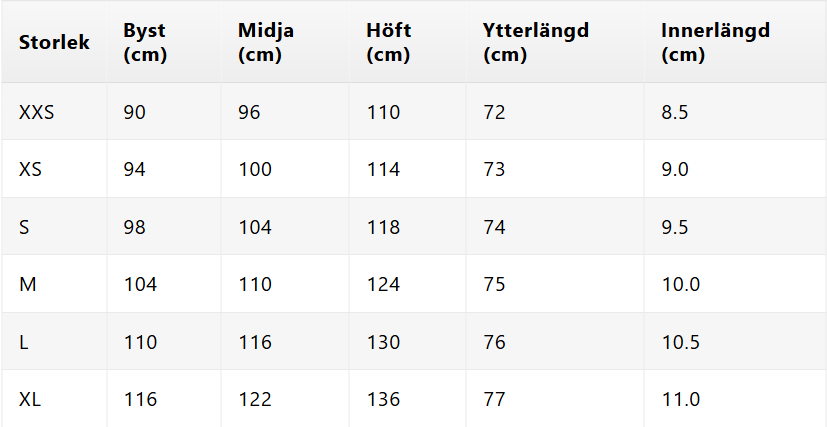This screenshot has width=827, height=427.
Task: Click the Midja (cm) header cell
Action: 265,42
